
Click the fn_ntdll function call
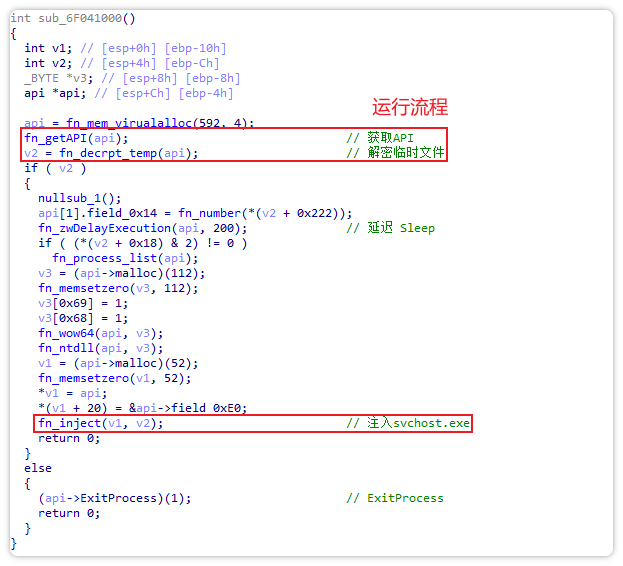[101, 349]
